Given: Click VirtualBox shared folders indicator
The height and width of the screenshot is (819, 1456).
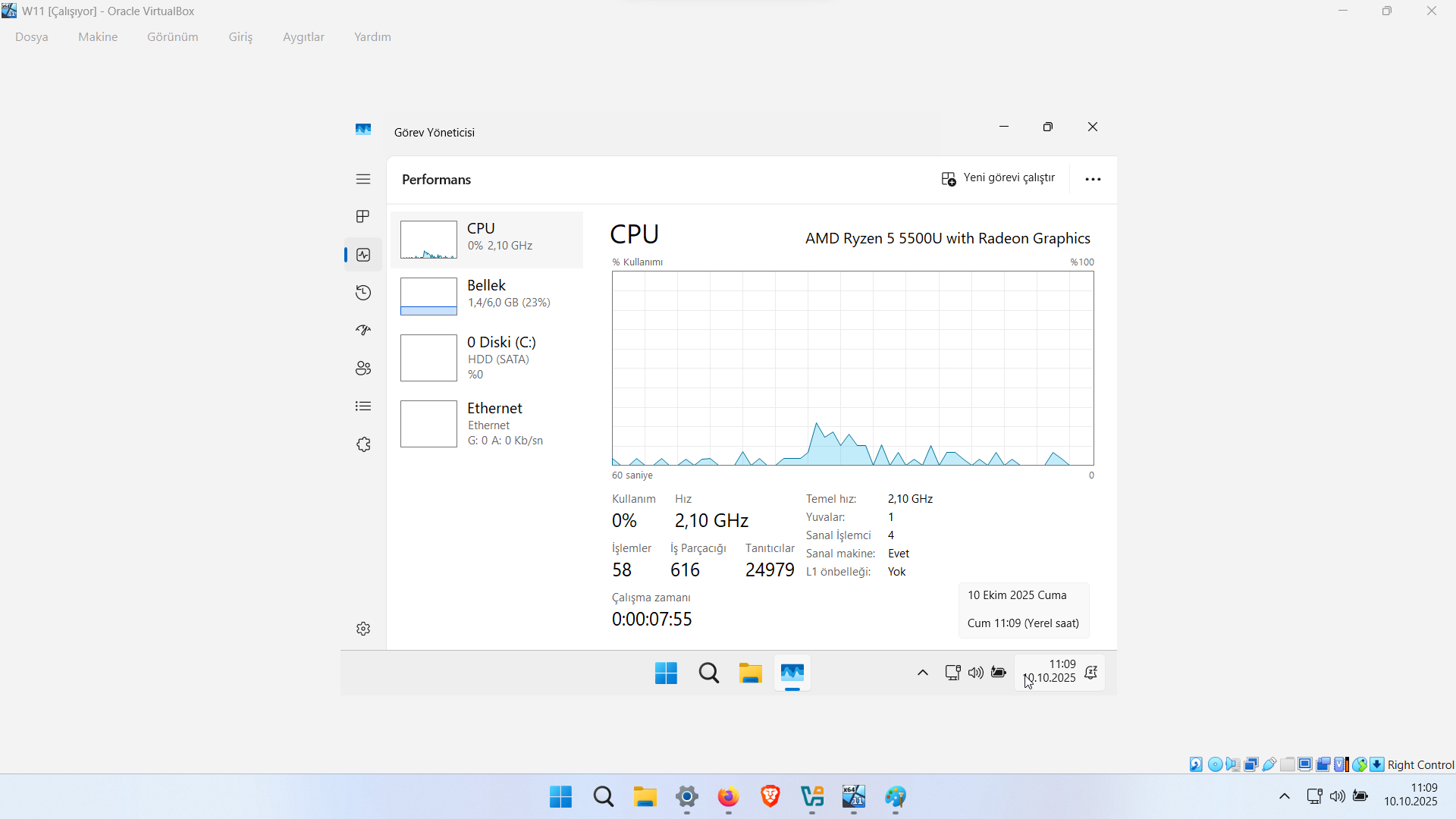Looking at the screenshot, I should point(1288,764).
